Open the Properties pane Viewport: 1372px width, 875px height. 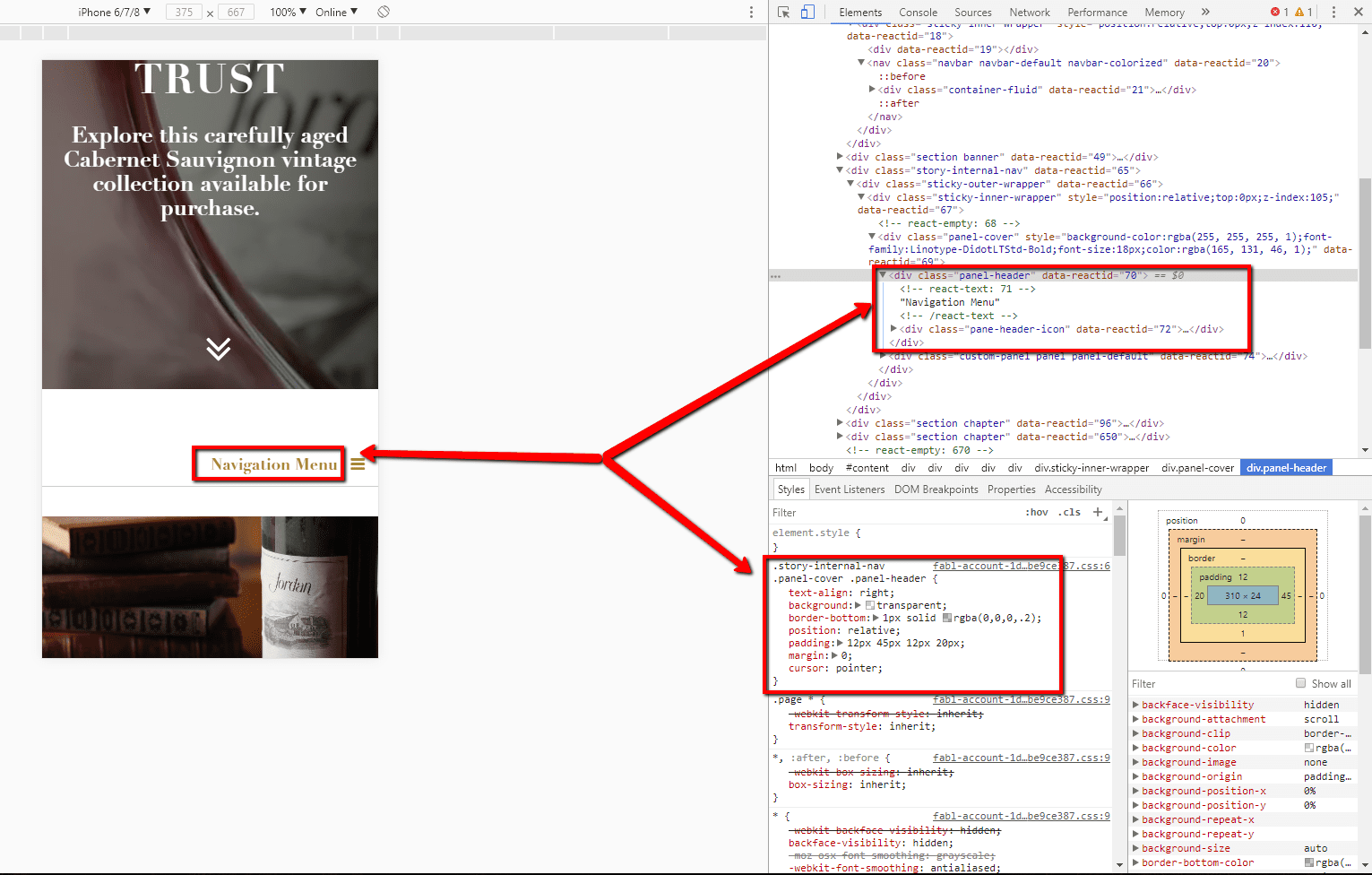pos(1011,489)
